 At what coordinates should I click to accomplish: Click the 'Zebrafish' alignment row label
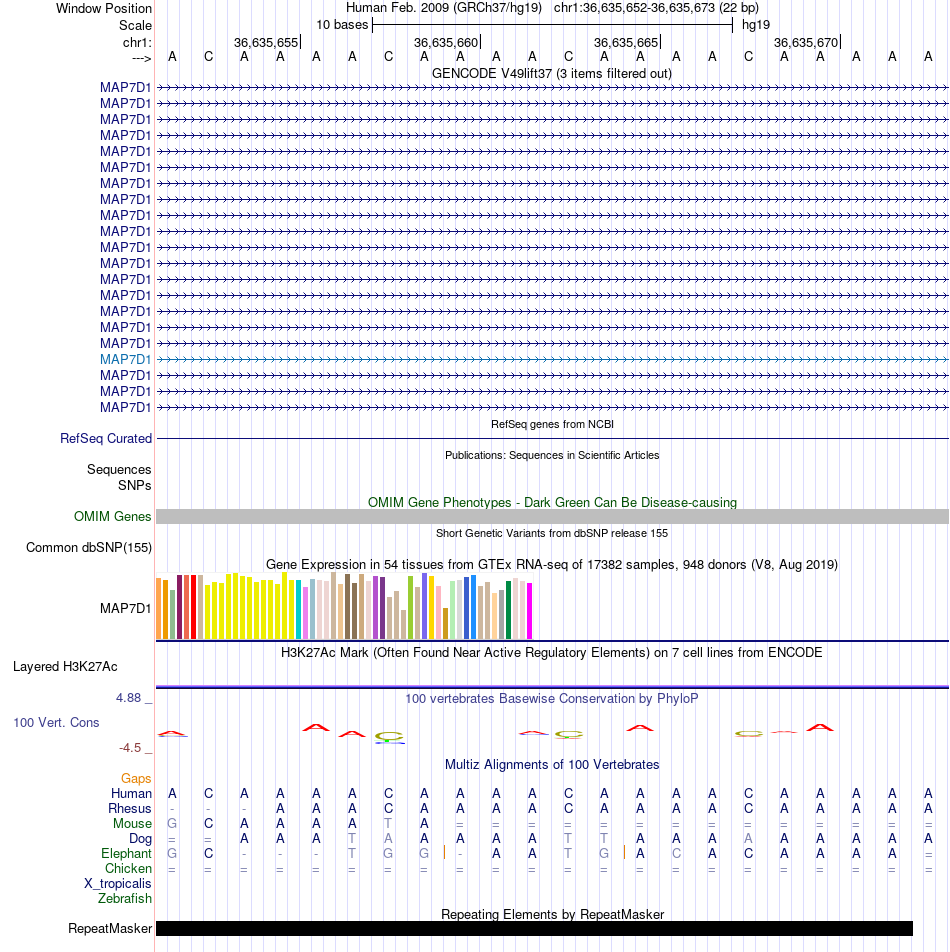tap(125, 899)
